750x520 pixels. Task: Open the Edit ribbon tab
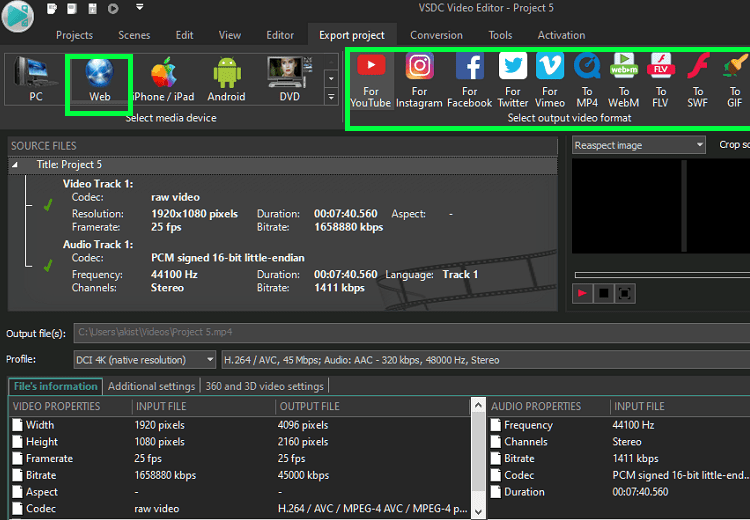pyautogui.click(x=184, y=35)
